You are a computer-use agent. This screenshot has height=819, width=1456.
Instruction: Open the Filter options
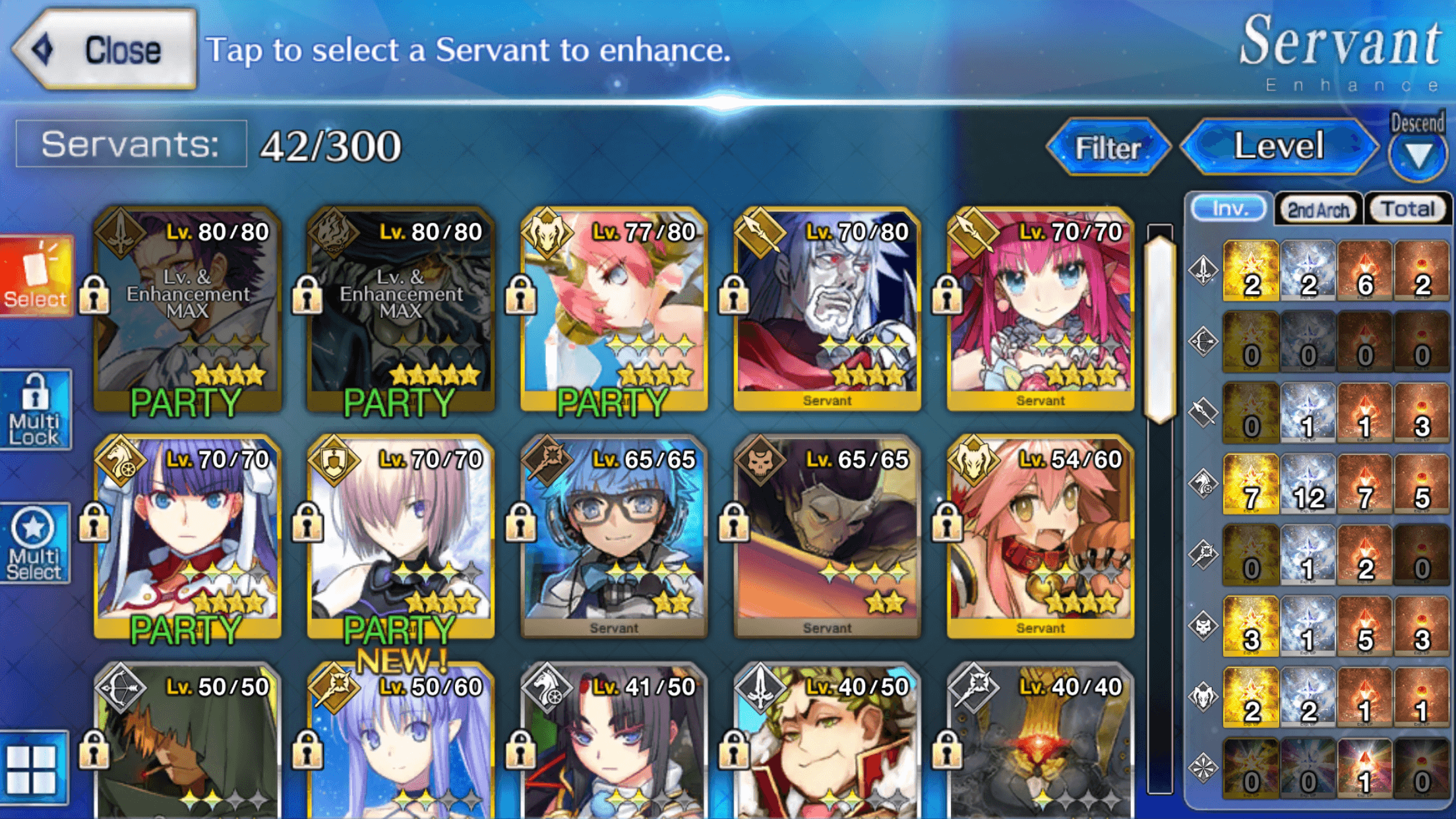(1108, 146)
